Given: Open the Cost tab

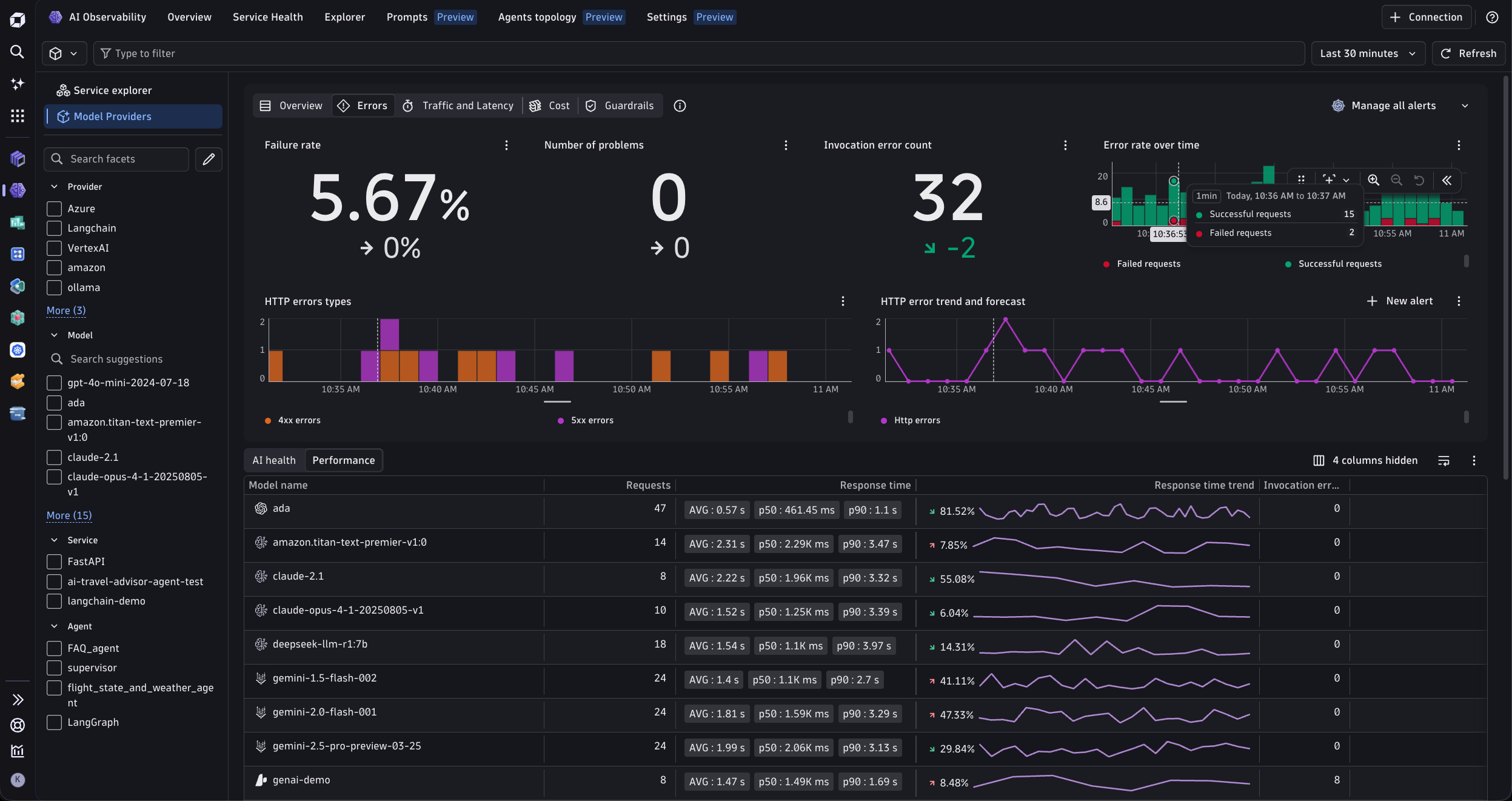Looking at the screenshot, I should pyautogui.click(x=549, y=106).
